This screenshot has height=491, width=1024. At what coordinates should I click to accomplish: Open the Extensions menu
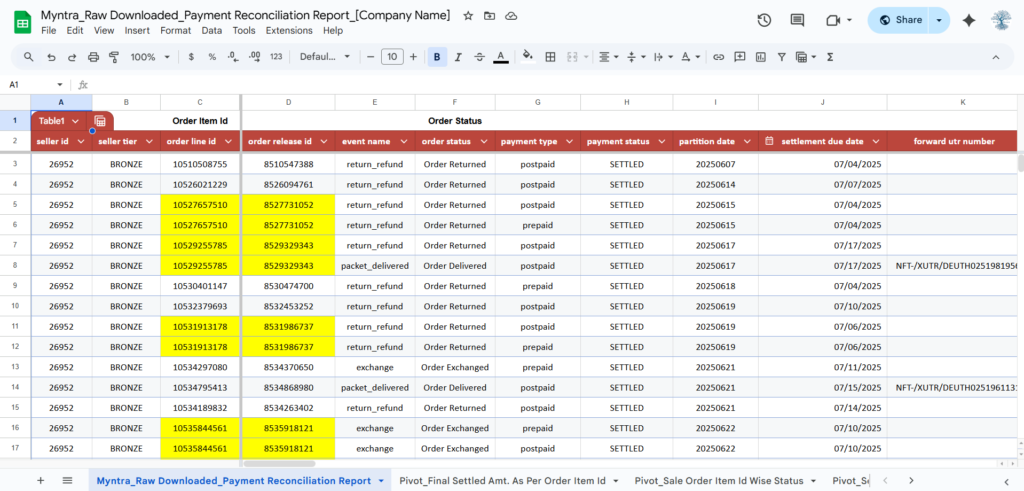tap(288, 31)
